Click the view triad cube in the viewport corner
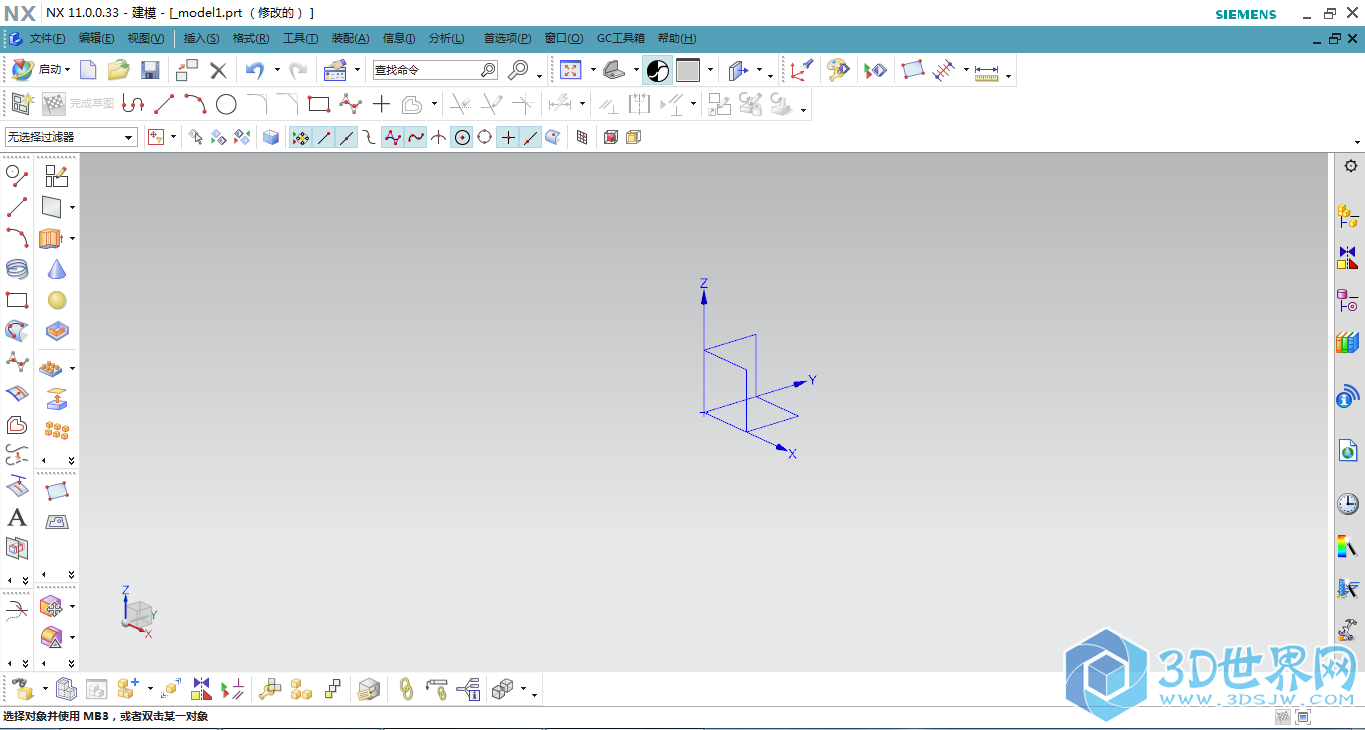This screenshot has width=1365, height=730. tap(138, 612)
